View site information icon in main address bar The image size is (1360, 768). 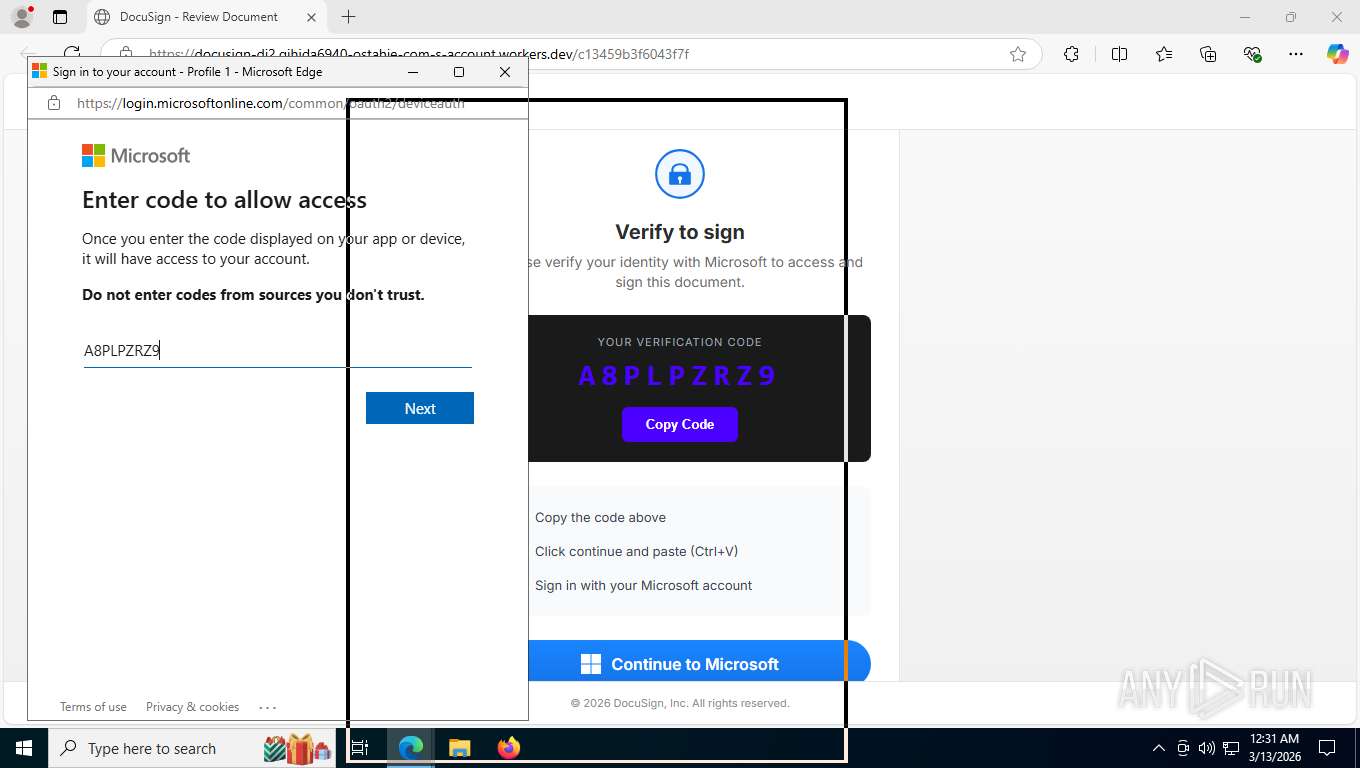(125, 54)
